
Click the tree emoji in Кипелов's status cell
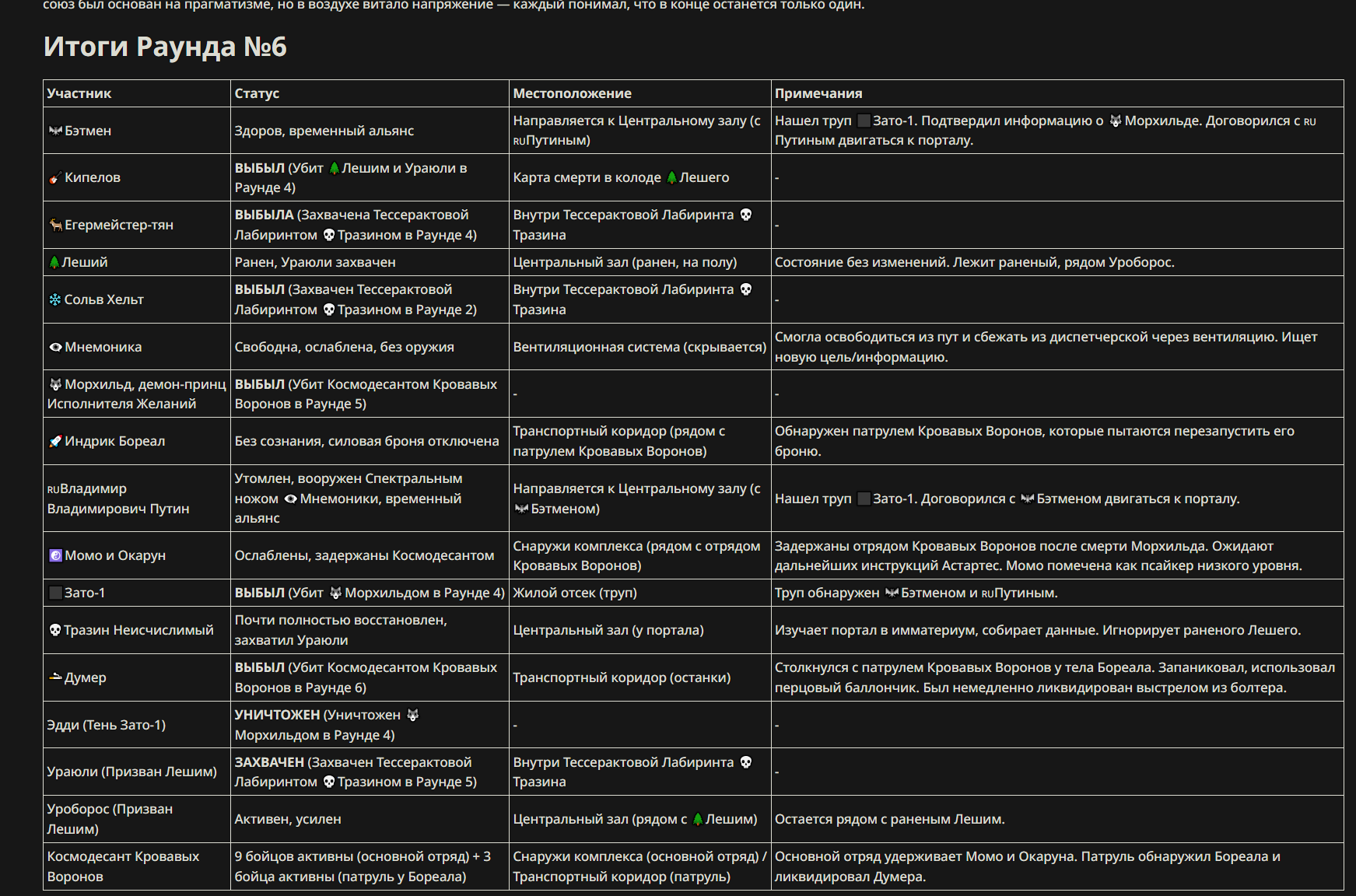pos(335,168)
